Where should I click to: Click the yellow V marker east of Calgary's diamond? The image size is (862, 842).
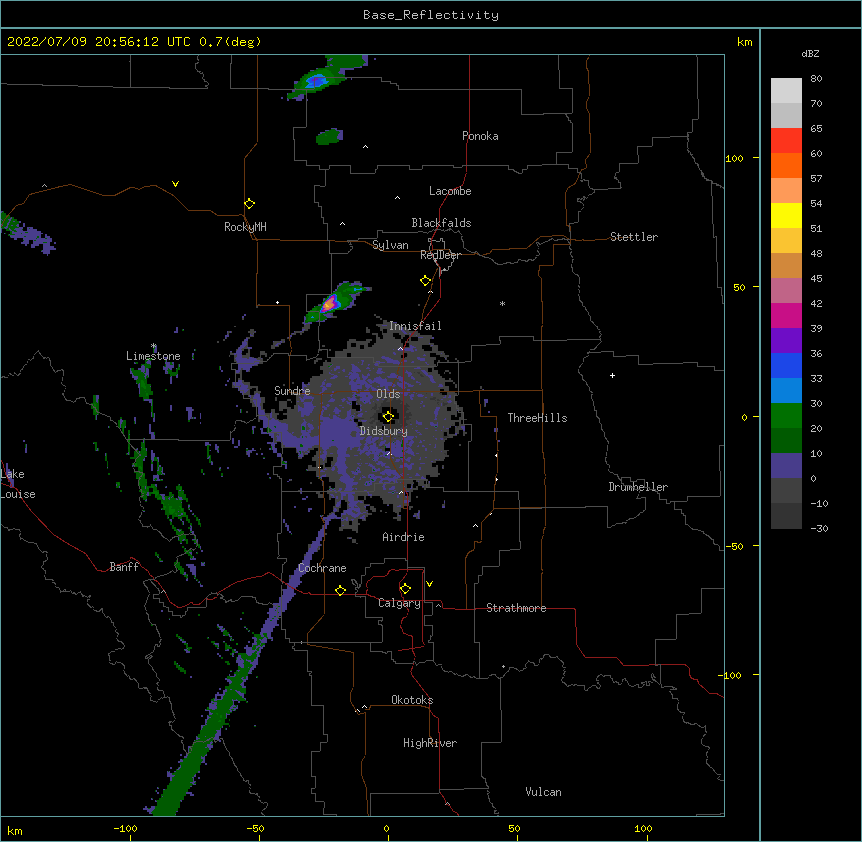pyautogui.click(x=429, y=584)
